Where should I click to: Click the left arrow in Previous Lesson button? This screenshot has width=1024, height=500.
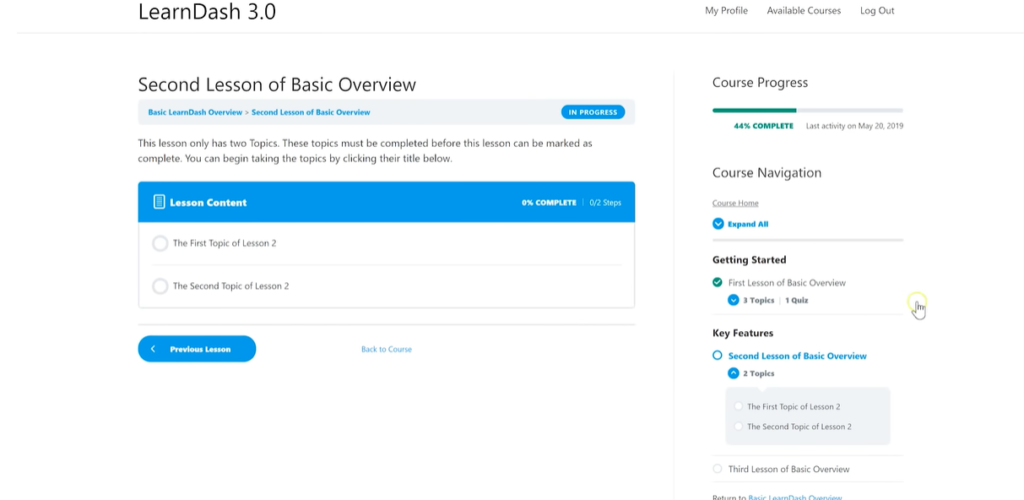(x=153, y=349)
